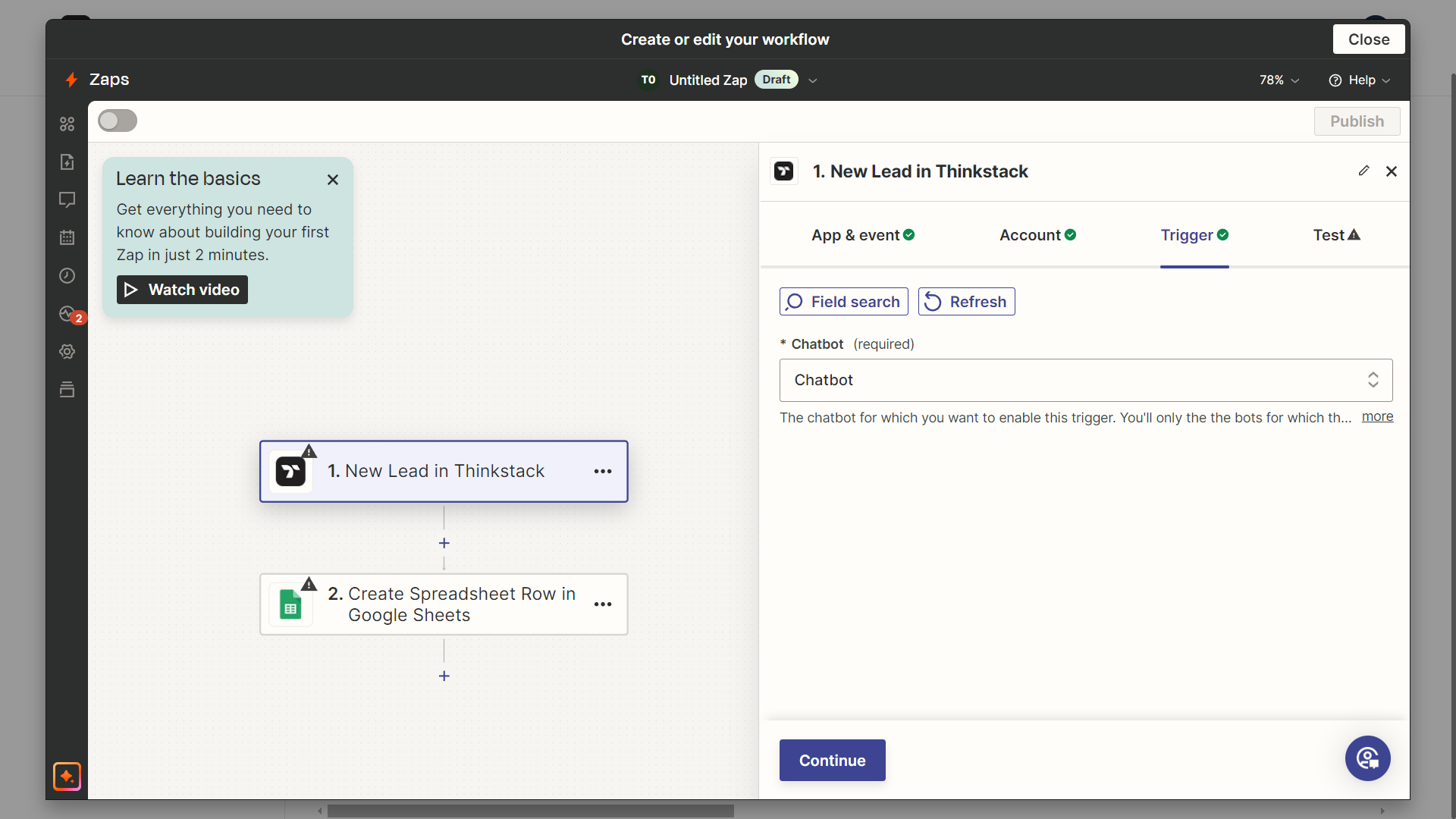
Task: Click the Continue button
Action: click(x=832, y=760)
